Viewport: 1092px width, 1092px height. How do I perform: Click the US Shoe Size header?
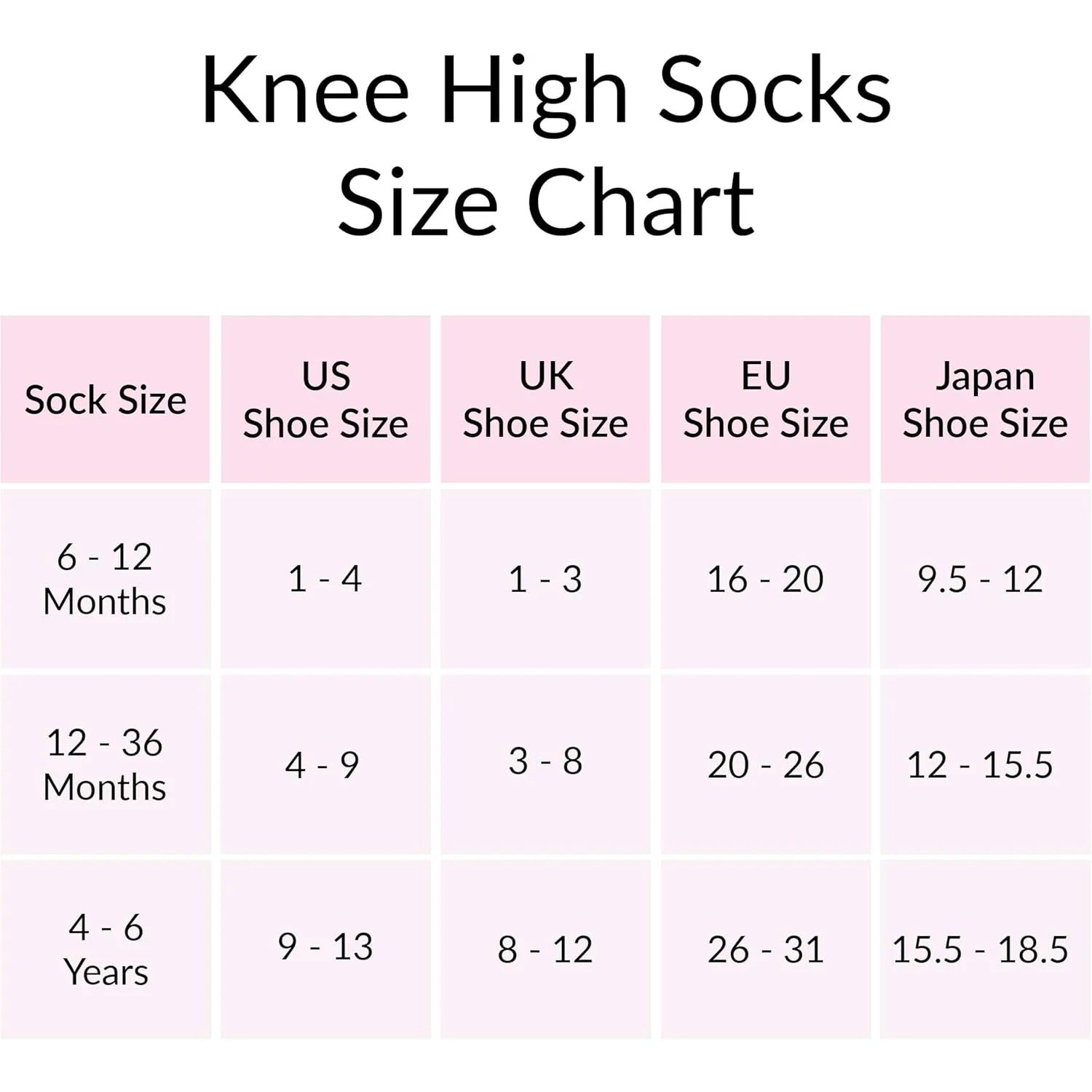(325, 400)
